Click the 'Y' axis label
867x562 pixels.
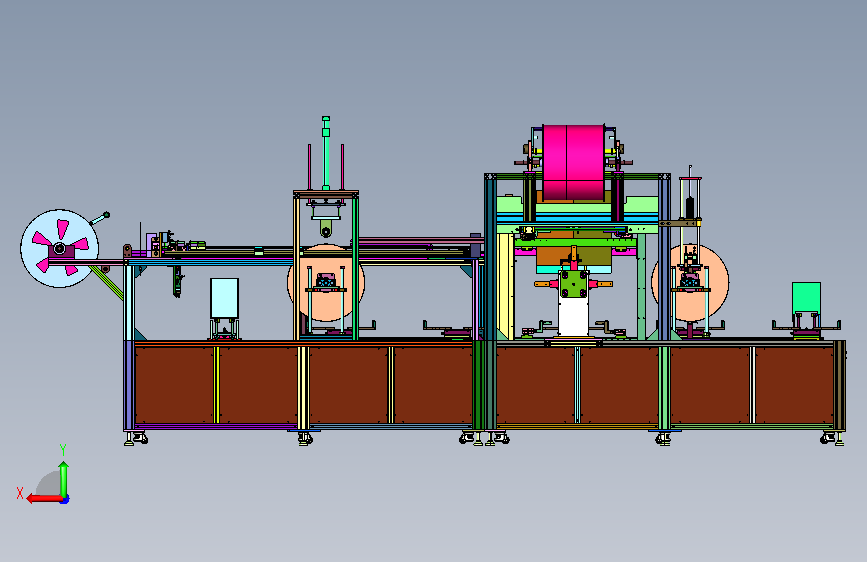(63, 450)
